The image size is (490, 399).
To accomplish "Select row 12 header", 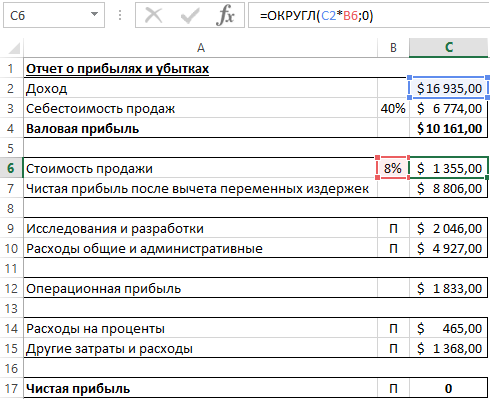I will click(x=11, y=288).
